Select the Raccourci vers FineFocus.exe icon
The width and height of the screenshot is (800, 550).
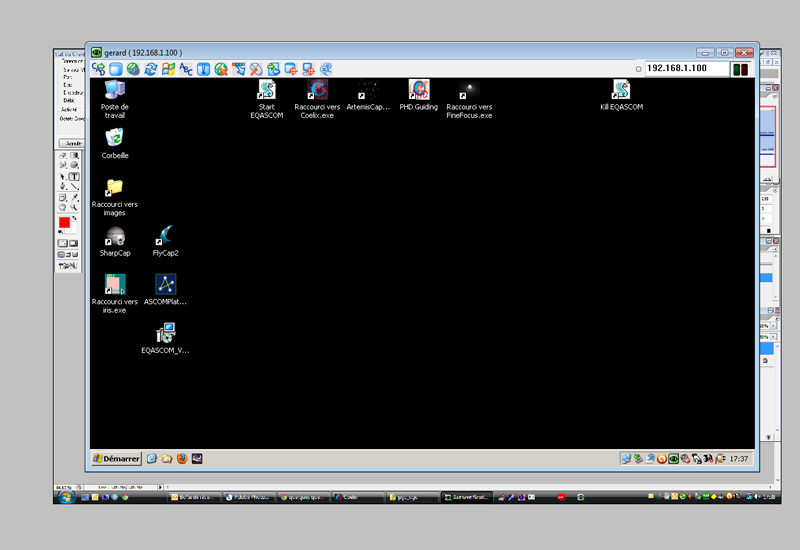469,99
